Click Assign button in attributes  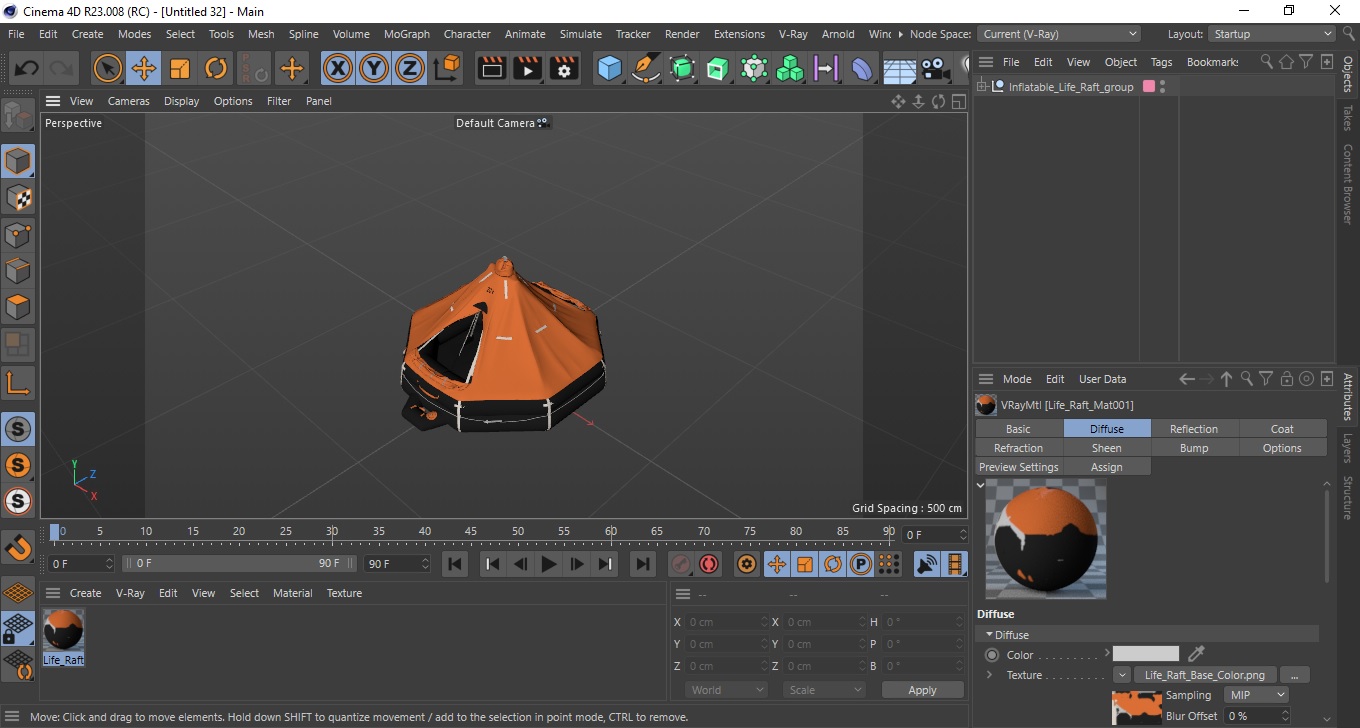(1106, 467)
